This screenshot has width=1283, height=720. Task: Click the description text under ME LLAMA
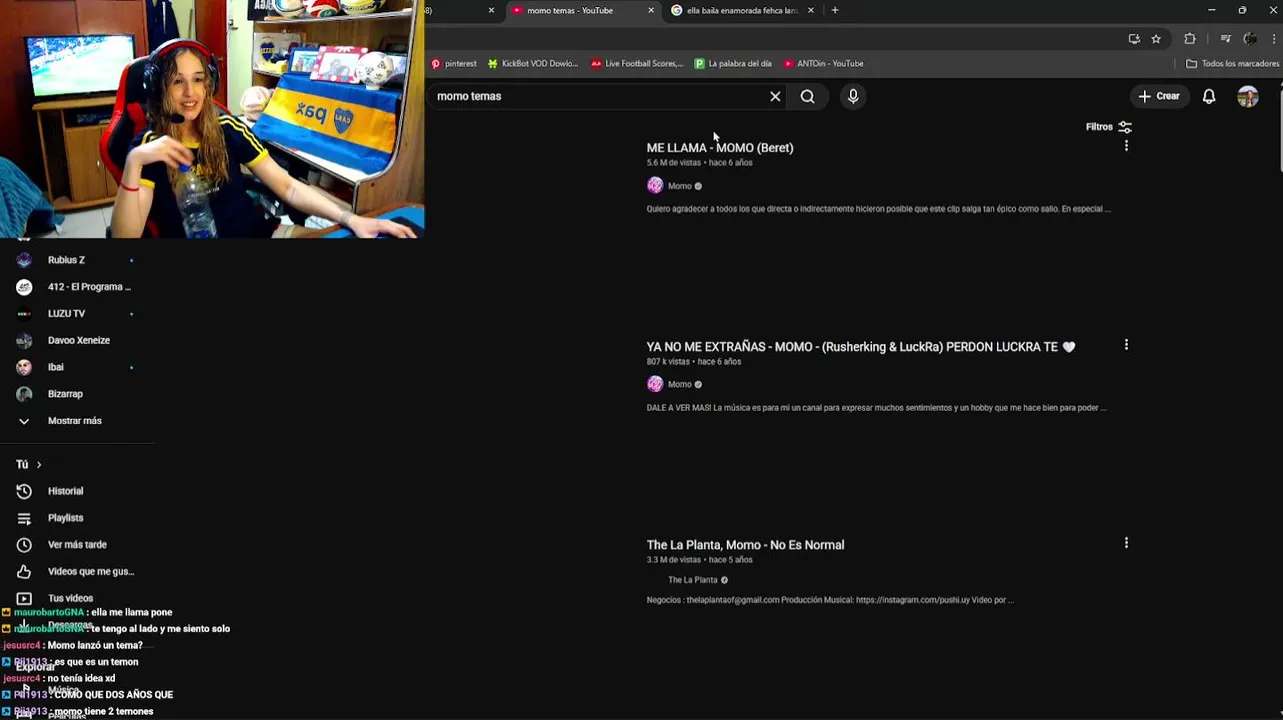878,209
